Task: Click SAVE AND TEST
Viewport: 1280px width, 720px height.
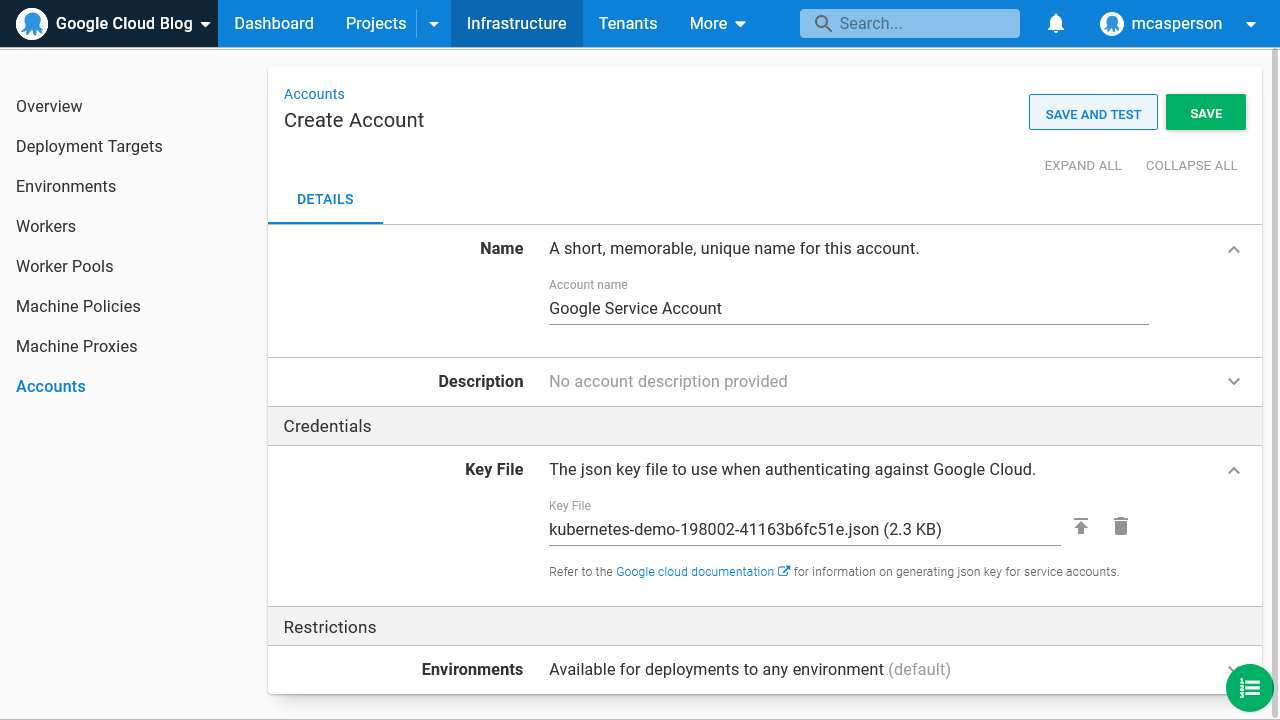Action: 1093,112
